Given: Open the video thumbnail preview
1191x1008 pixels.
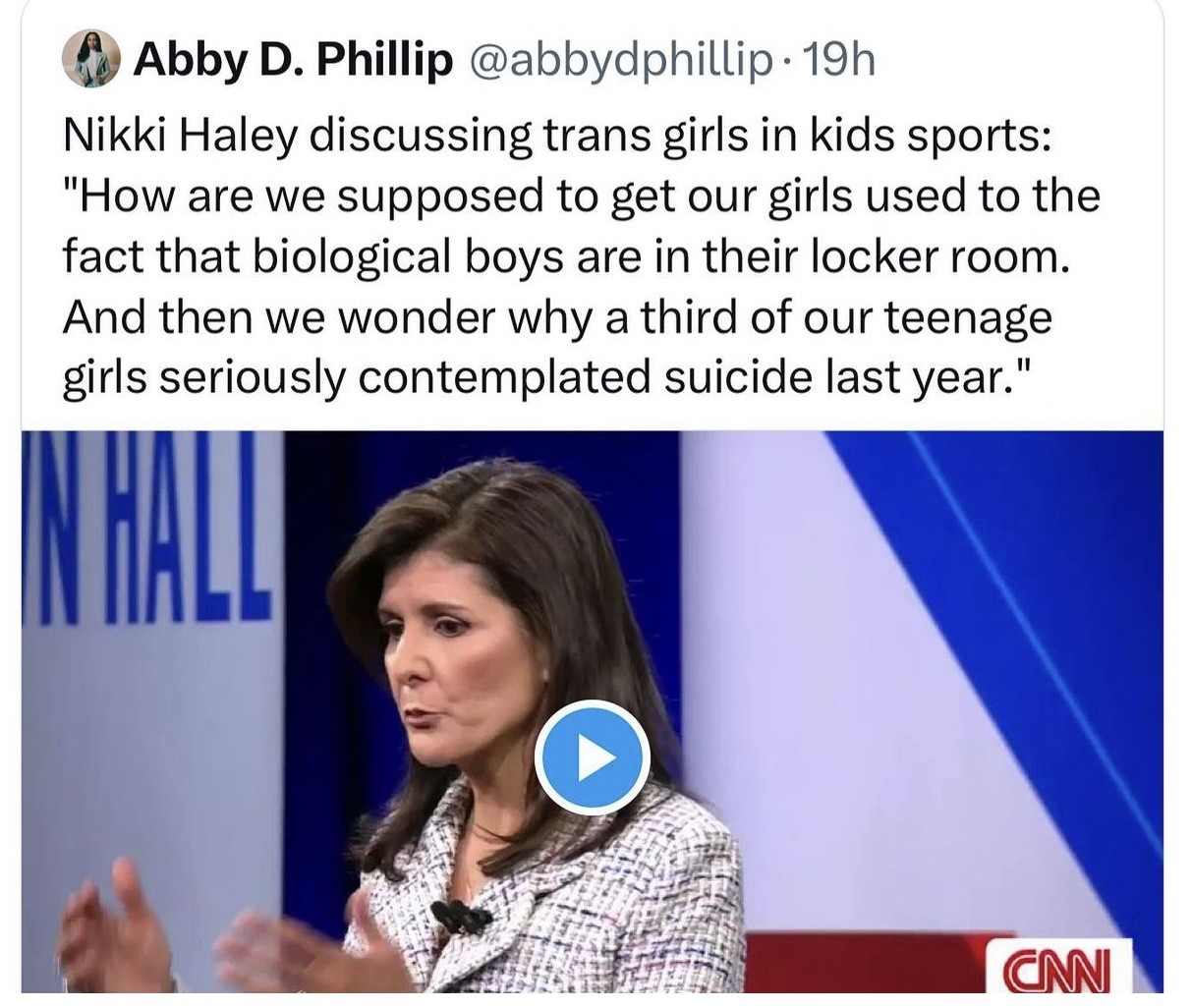Looking at the screenshot, I should 593,711.
